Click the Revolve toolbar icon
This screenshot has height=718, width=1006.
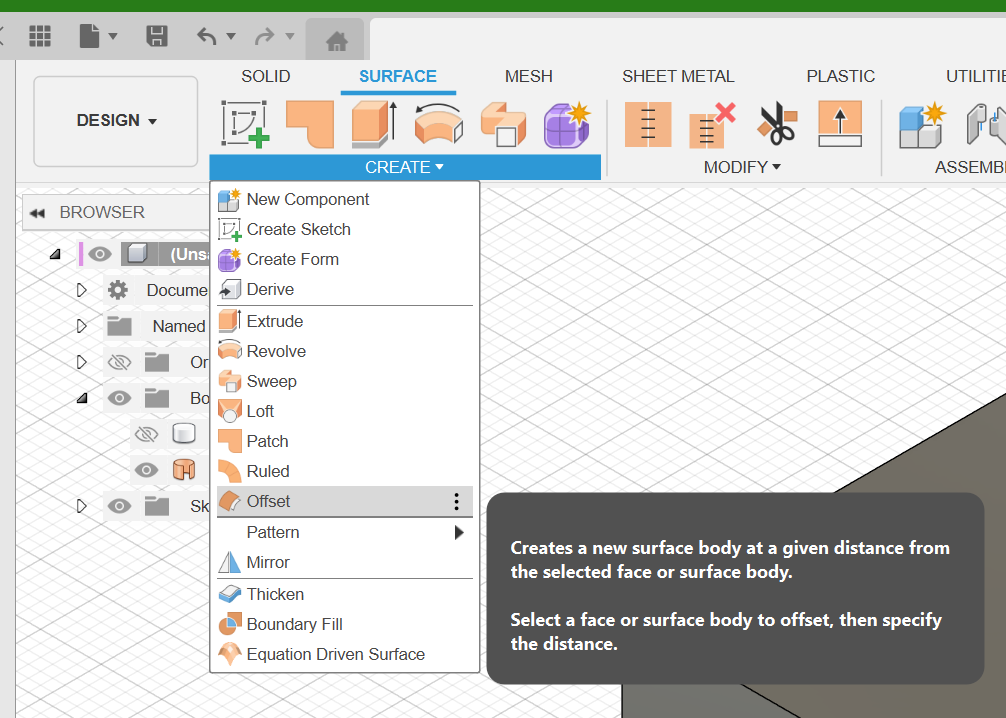tap(439, 124)
